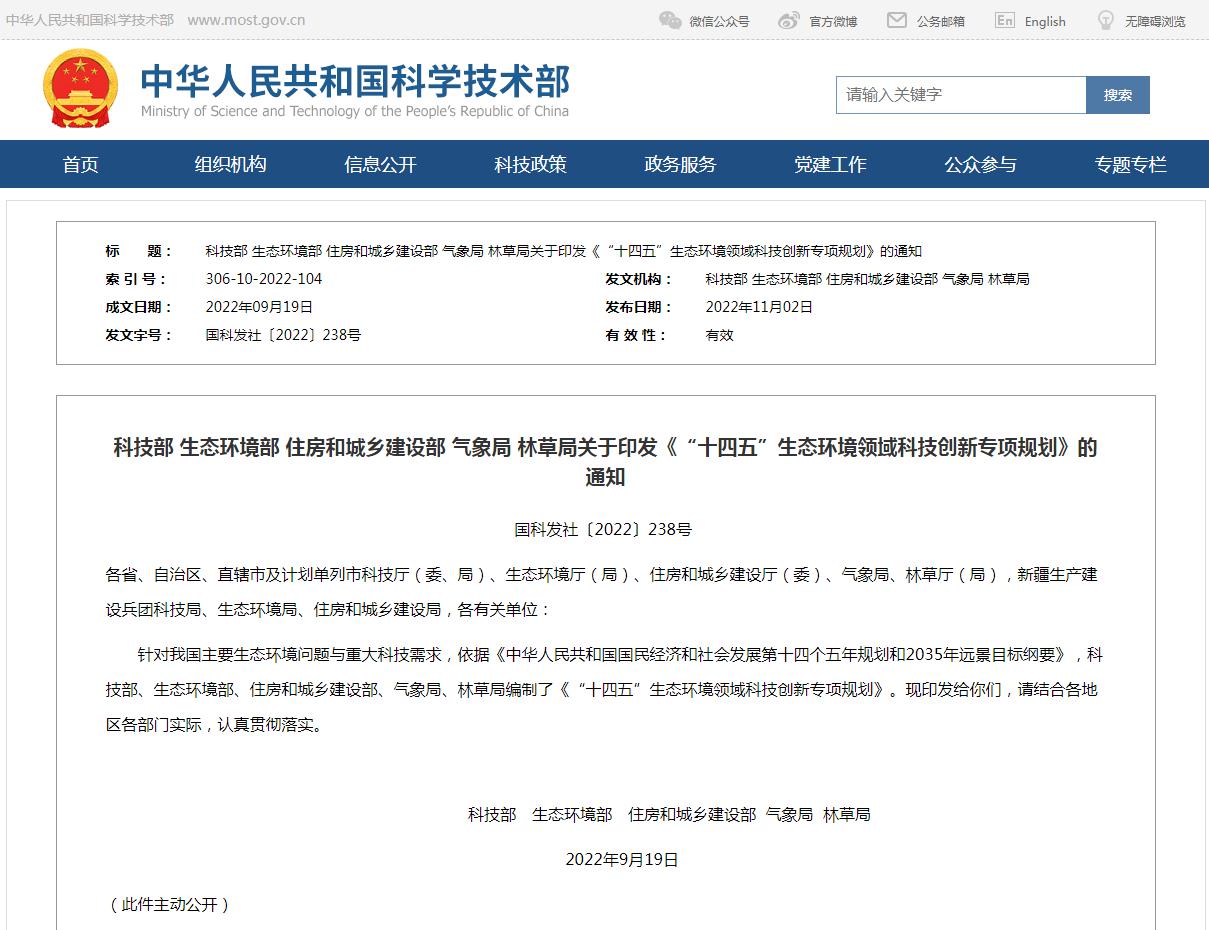
Task: Click the www.most.gov.cn link
Action: pos(246,21)
